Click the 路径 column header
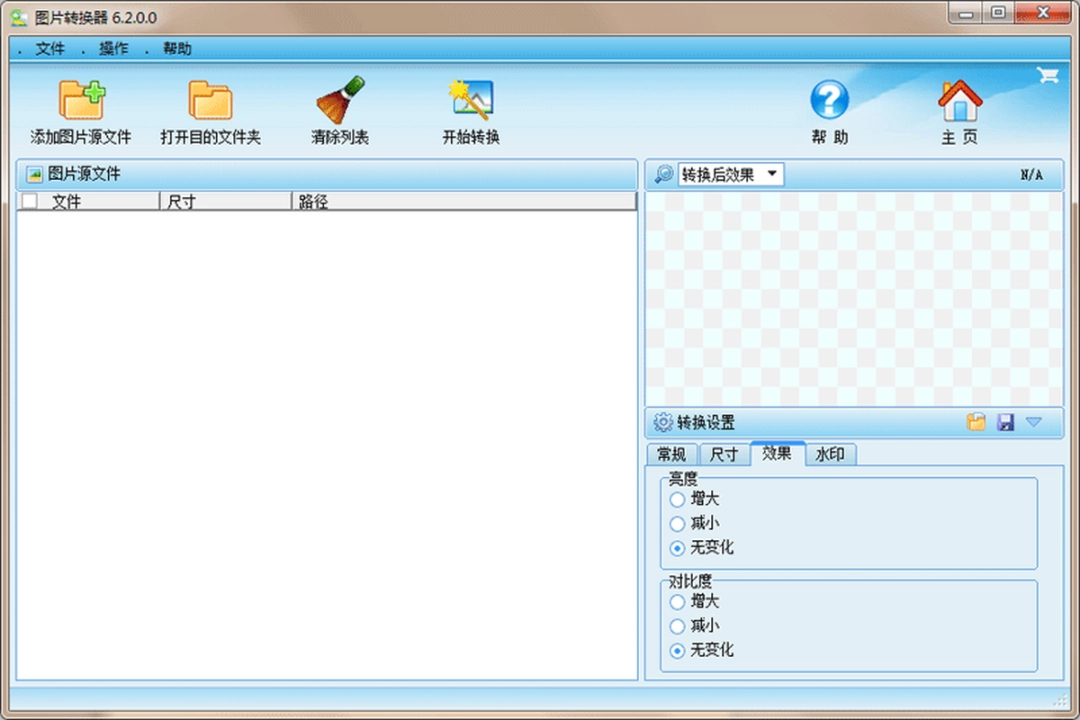1080x720 pixels. [313, 200]
